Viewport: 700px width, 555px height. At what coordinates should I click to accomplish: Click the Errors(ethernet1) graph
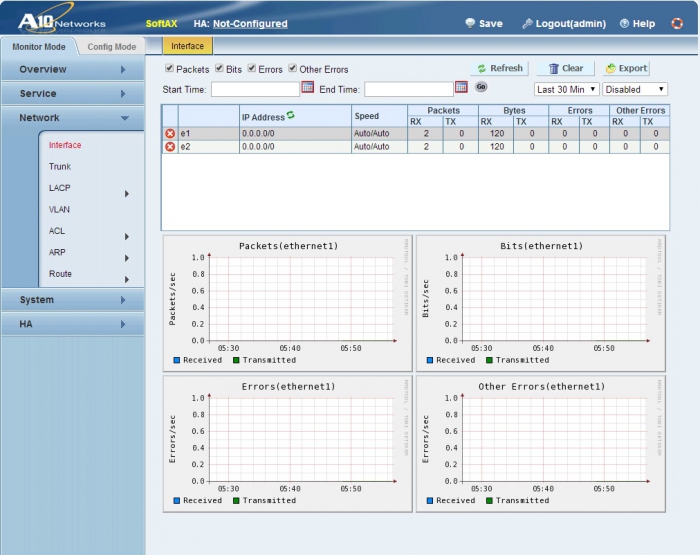pos(288,443)
